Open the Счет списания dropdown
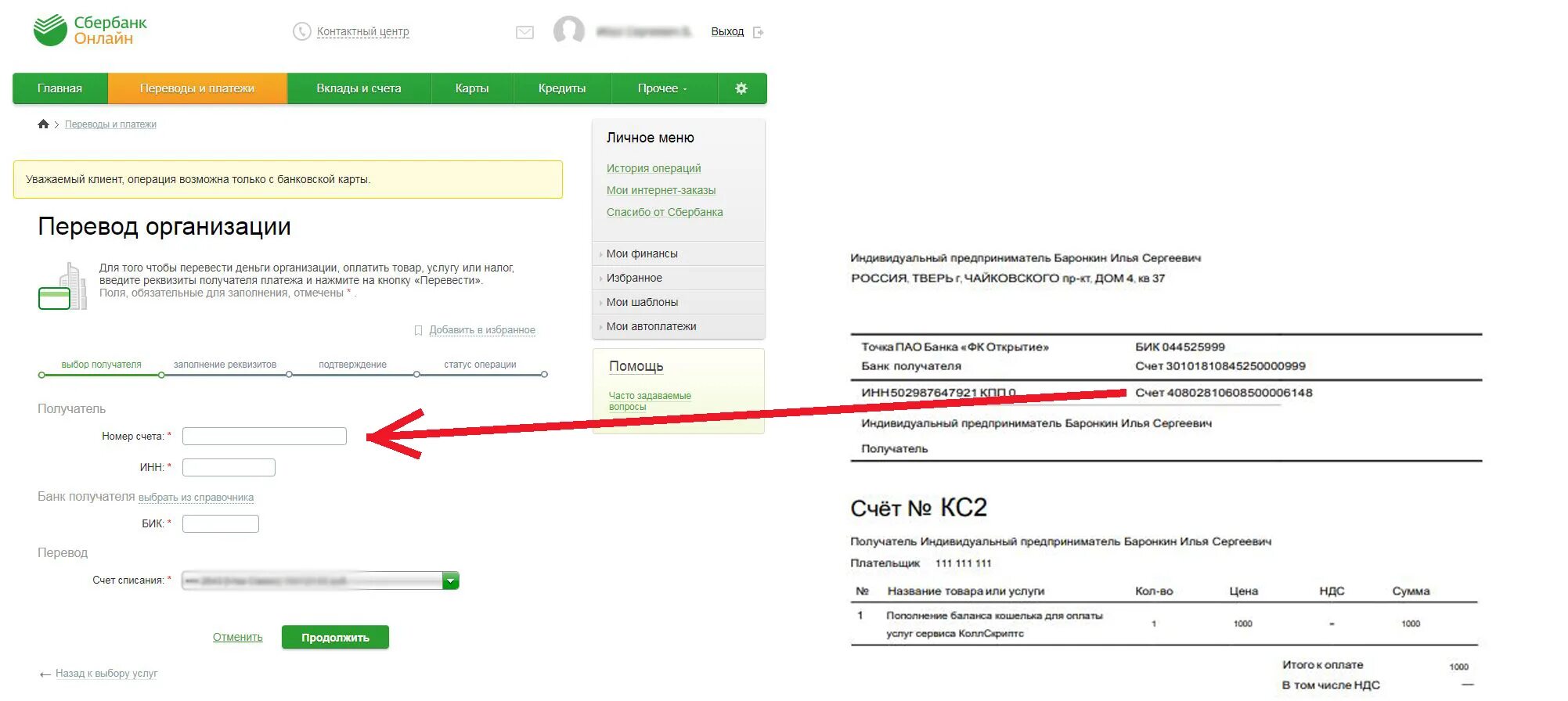Screen dimensions: 1568x701 320,581
